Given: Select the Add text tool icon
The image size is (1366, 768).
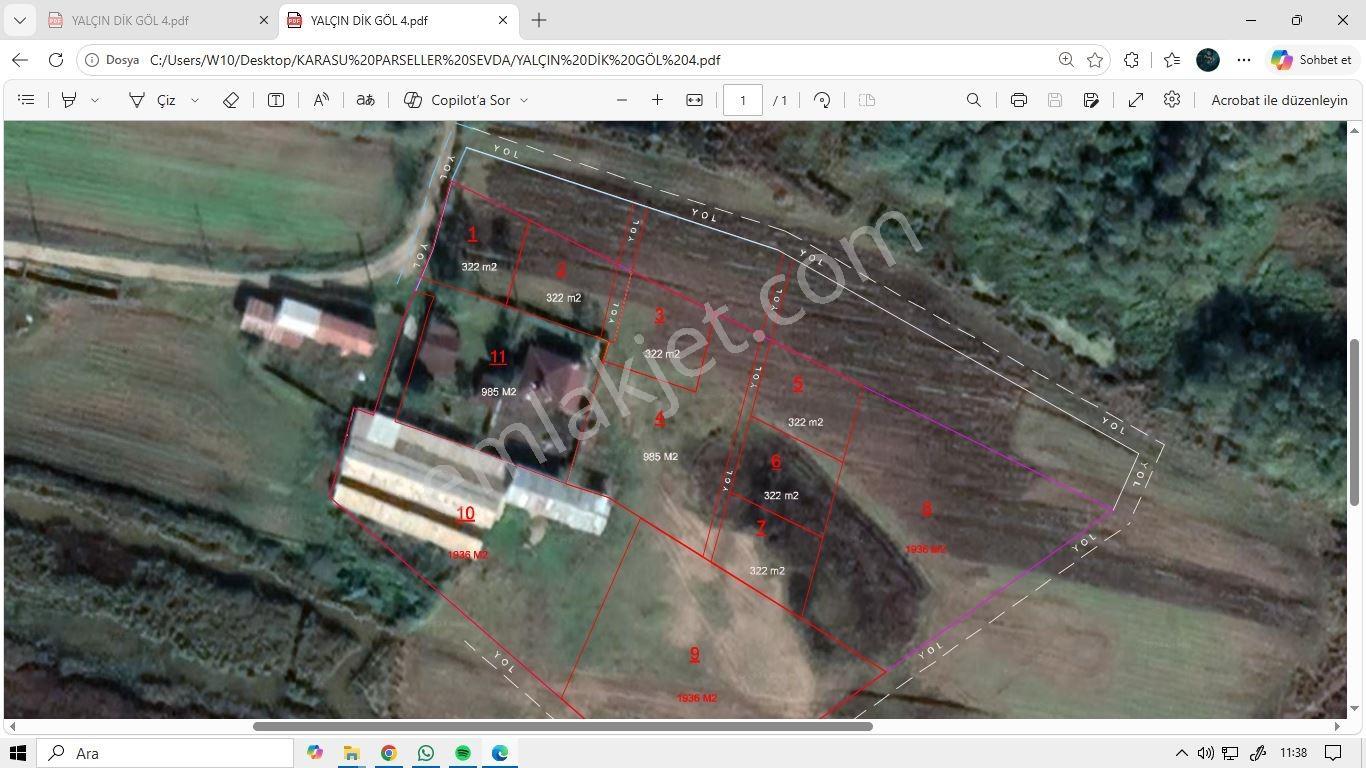Looking at the screenshot, I should pyautogui.click(x=276, y=100).
